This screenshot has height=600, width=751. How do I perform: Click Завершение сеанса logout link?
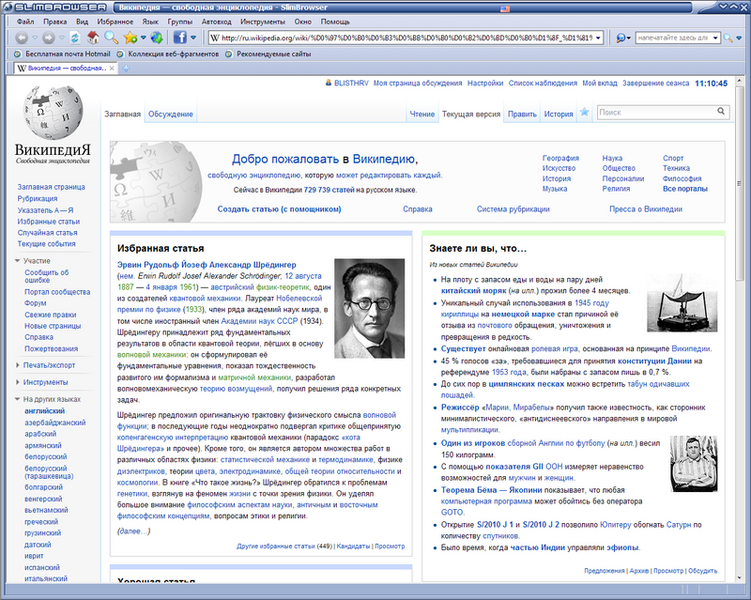656,83
